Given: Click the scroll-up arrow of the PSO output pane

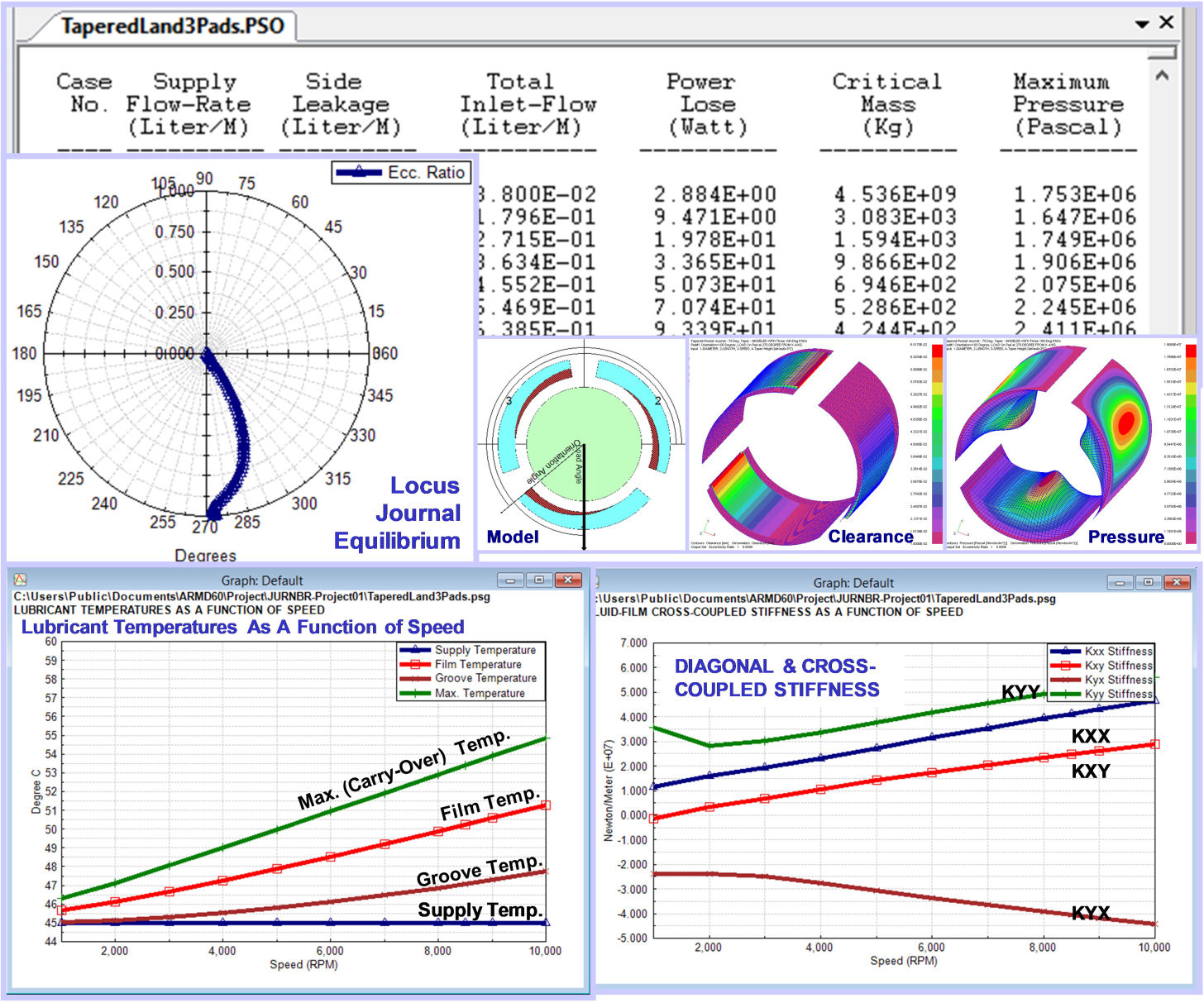Looking at the screenshot, I should [1162, 77].
